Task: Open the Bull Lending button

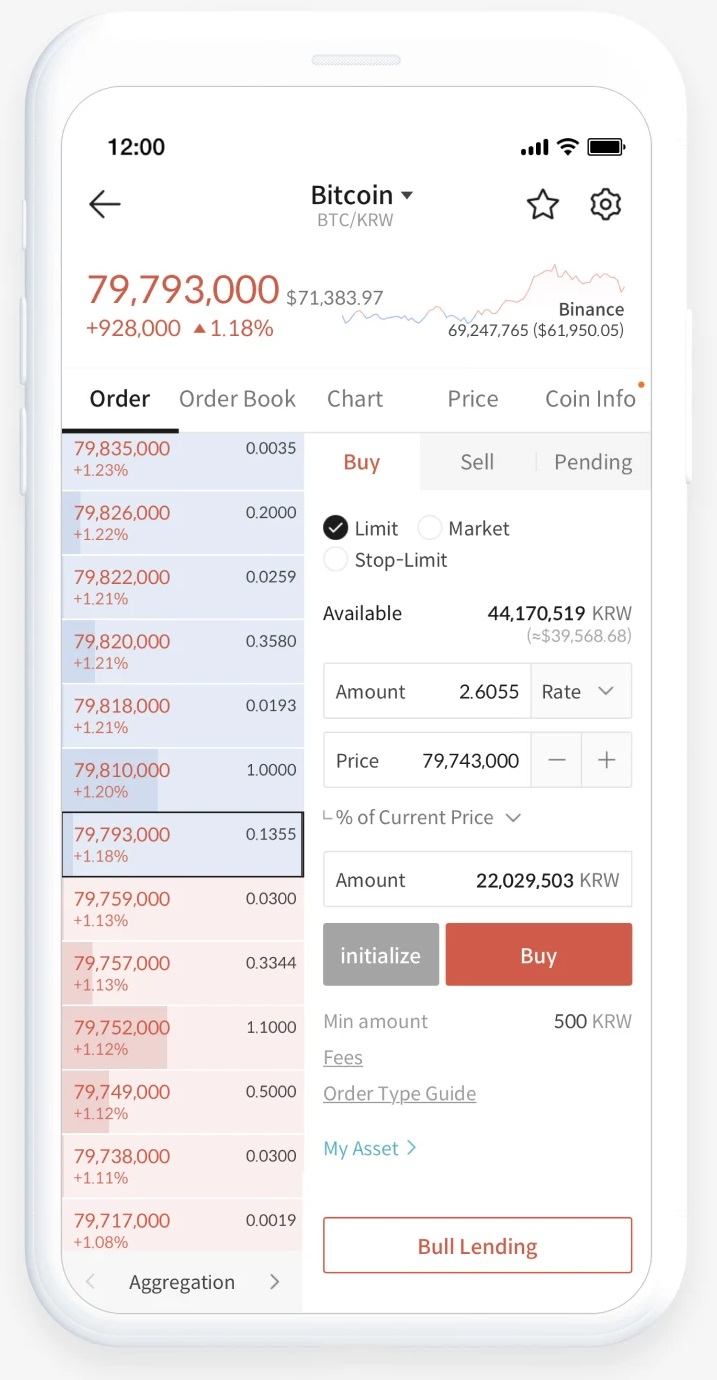Action: pyautogui.click(x=477, y=1246)
